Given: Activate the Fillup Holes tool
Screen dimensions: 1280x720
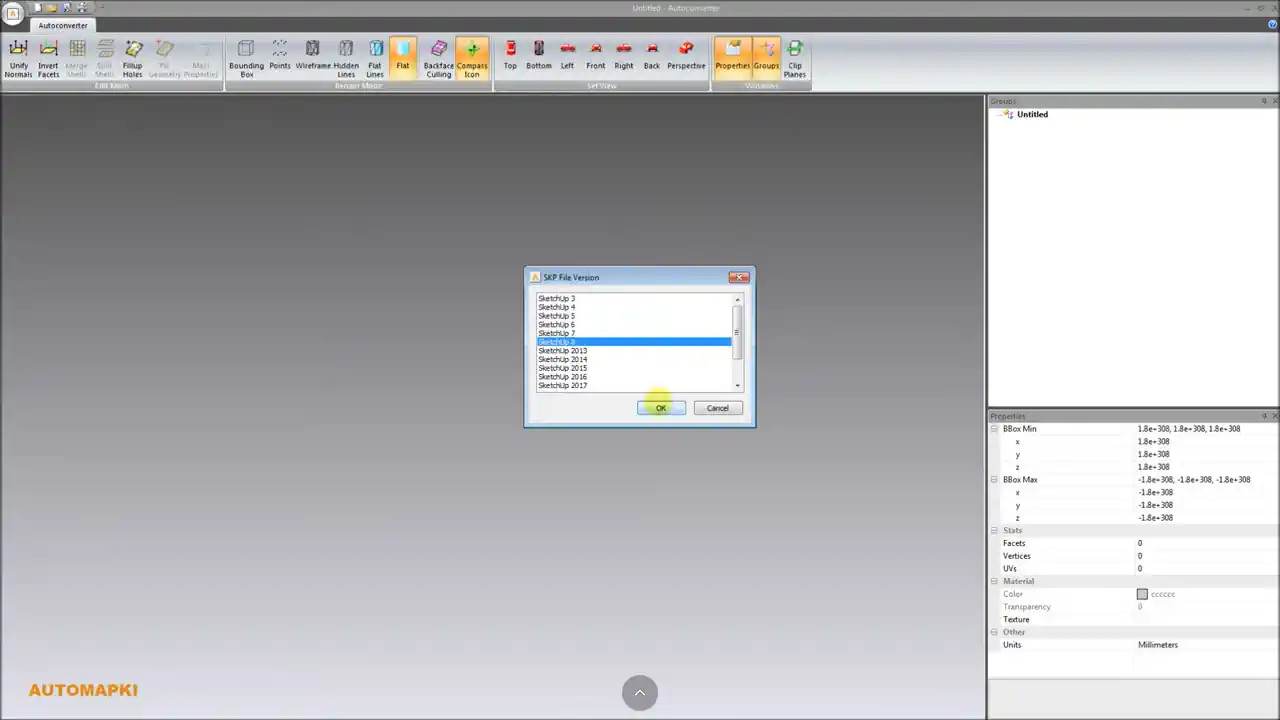Looking at the screenshot, I should (132, 57).
